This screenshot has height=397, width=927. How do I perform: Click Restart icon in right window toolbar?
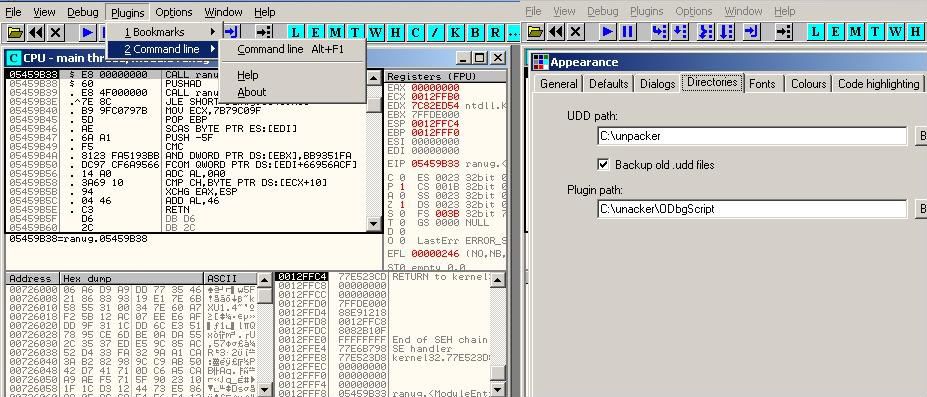[555, 32]
